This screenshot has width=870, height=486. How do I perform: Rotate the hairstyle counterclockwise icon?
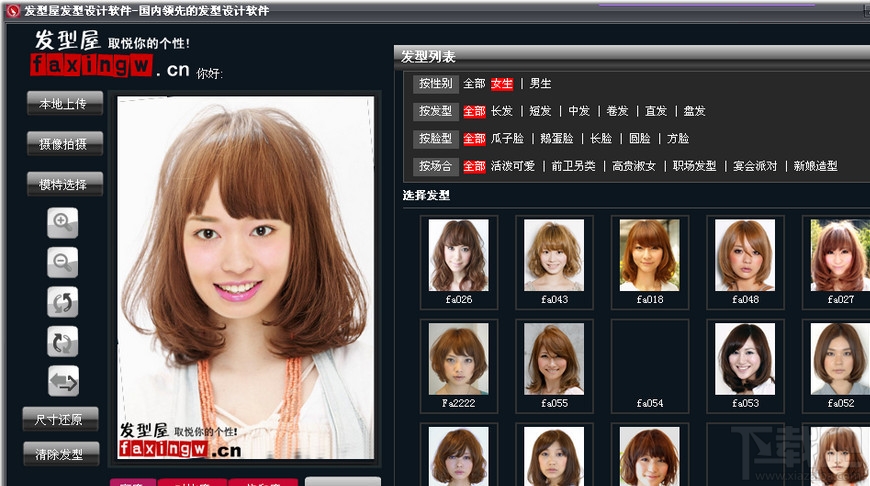coord(63,302)
